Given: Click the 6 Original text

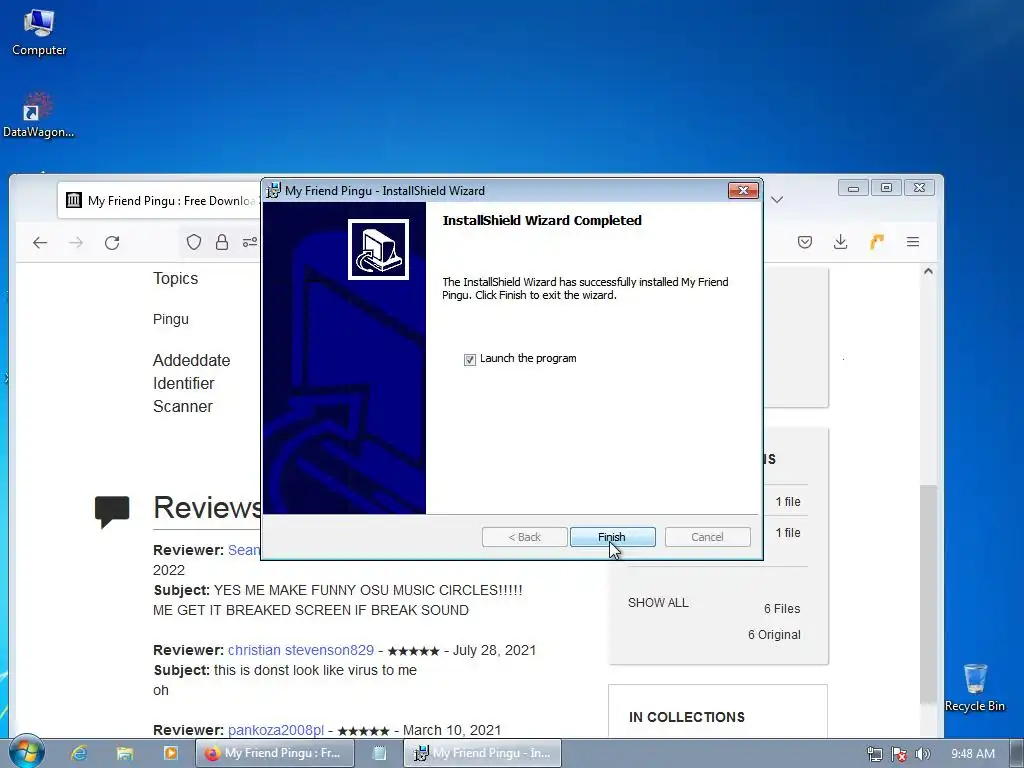Looking at the screenshot, I should tap(774, 635).
